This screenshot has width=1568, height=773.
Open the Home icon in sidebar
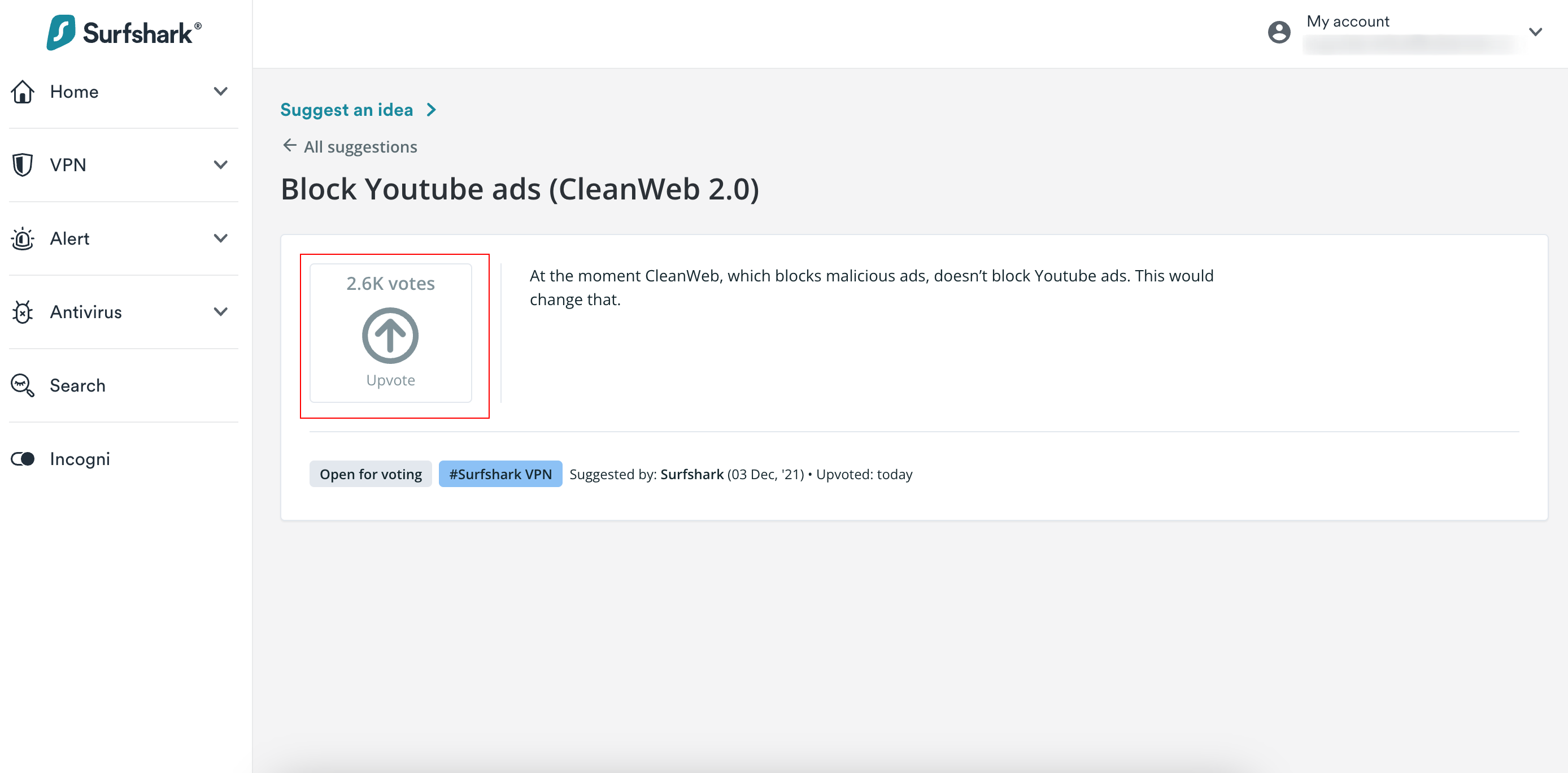click(23, 92)
